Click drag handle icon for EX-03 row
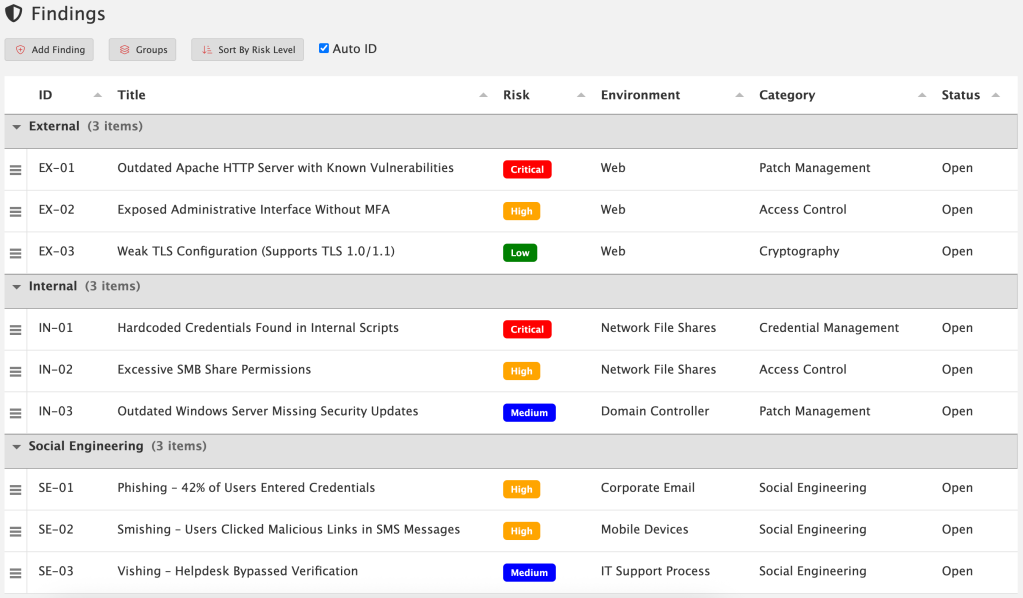Viewport: 1023px width, 598px height. [x=15, y=253]
